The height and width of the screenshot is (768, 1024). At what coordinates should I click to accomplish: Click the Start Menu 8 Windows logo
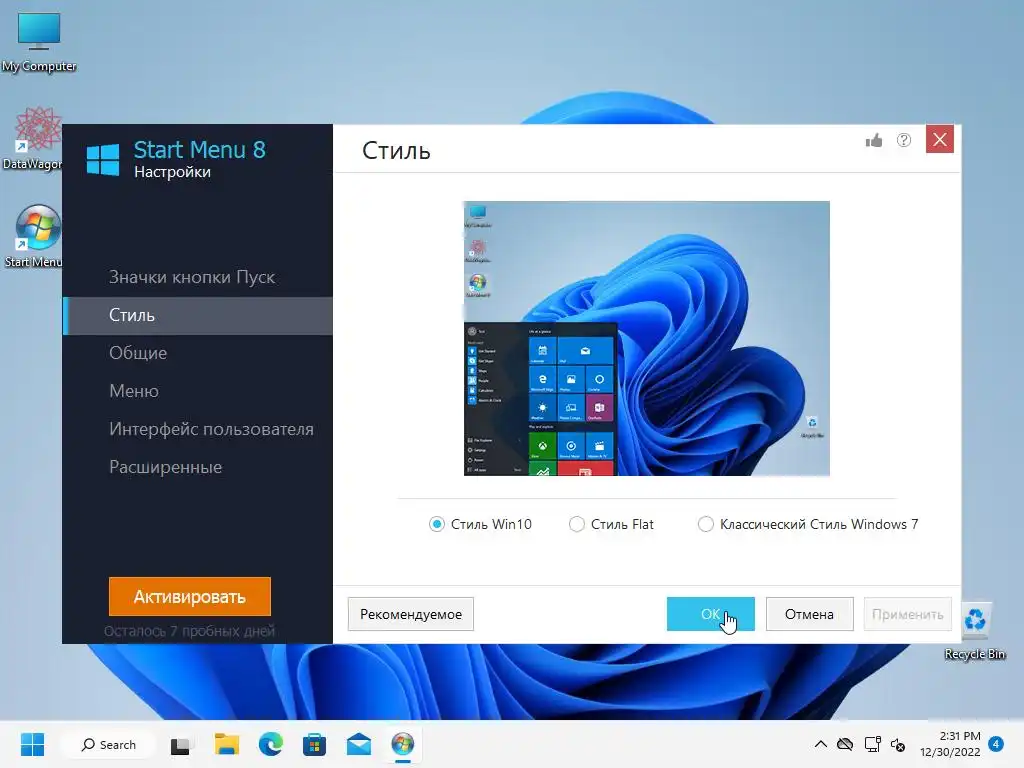(x=103, y=159)
